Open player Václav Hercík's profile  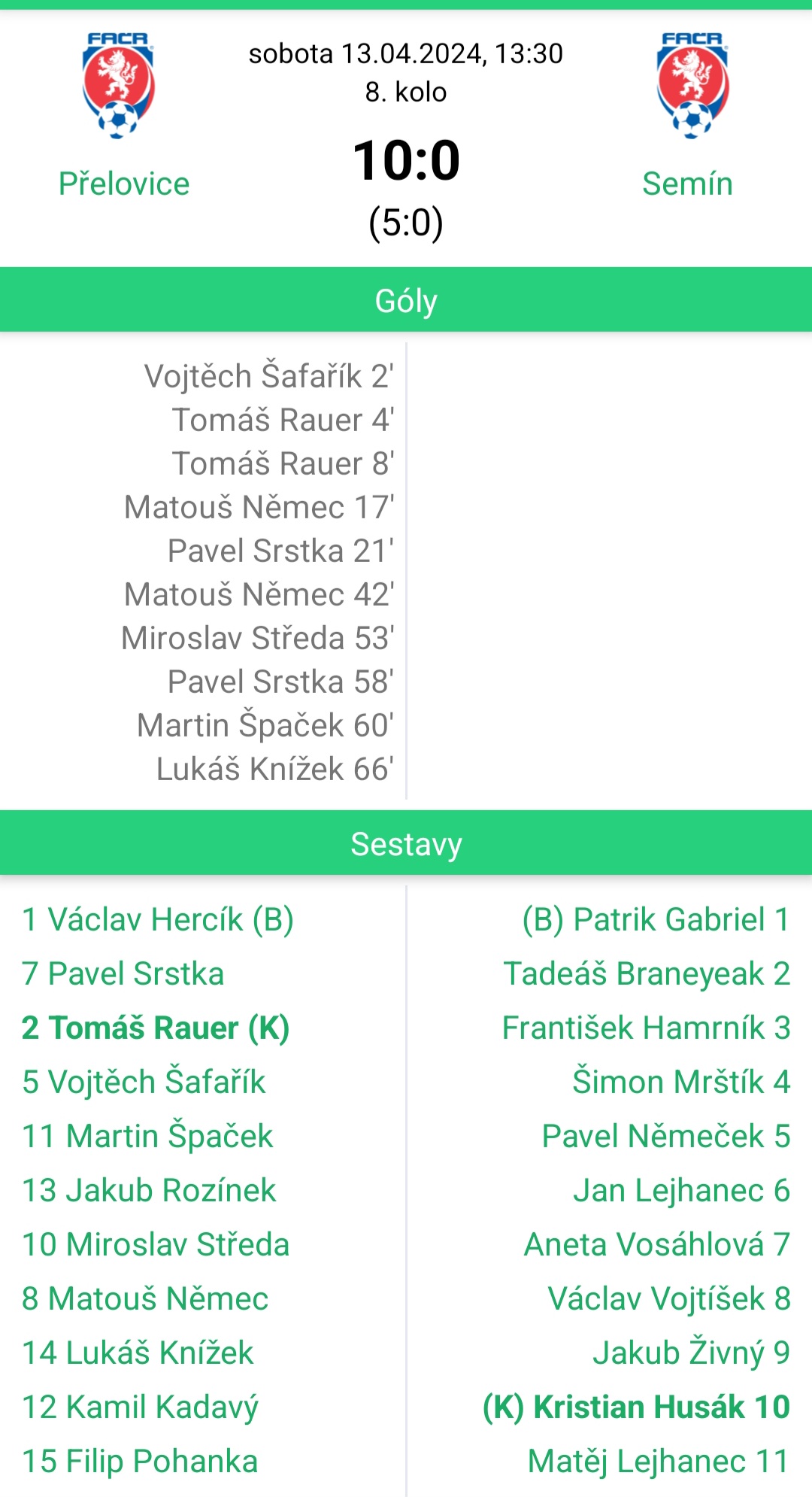[x=158, y=919]
